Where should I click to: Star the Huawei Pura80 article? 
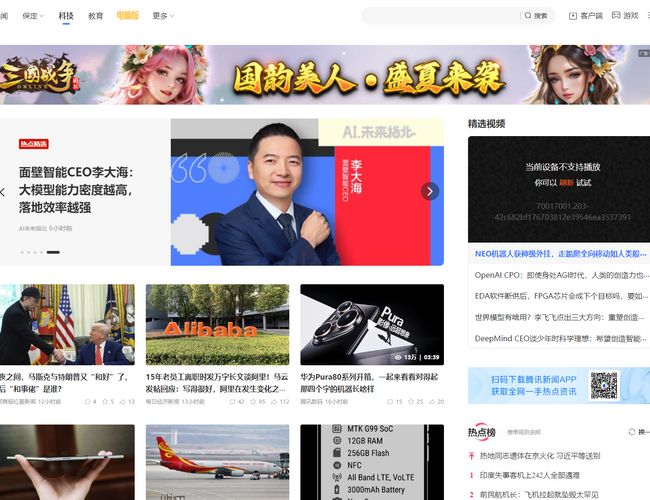[x=411, y=402]
